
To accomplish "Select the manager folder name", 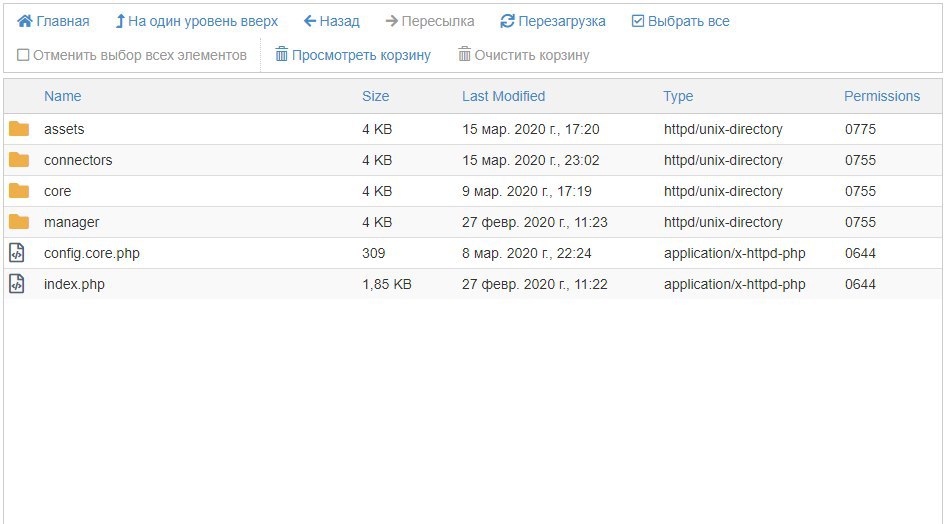I will point(71,222).
